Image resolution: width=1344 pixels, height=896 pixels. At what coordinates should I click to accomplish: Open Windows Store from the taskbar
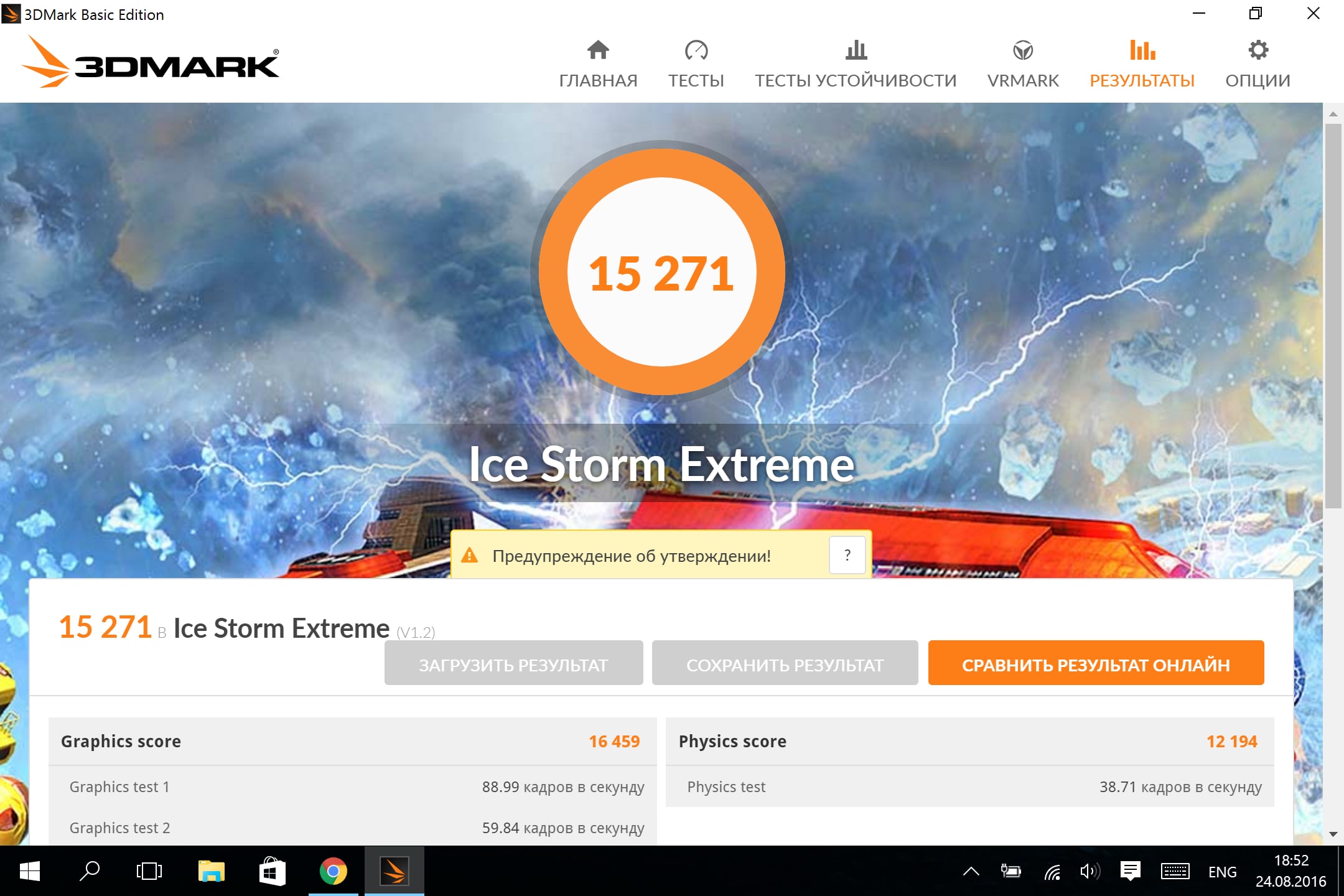click(x=272, y=871)
